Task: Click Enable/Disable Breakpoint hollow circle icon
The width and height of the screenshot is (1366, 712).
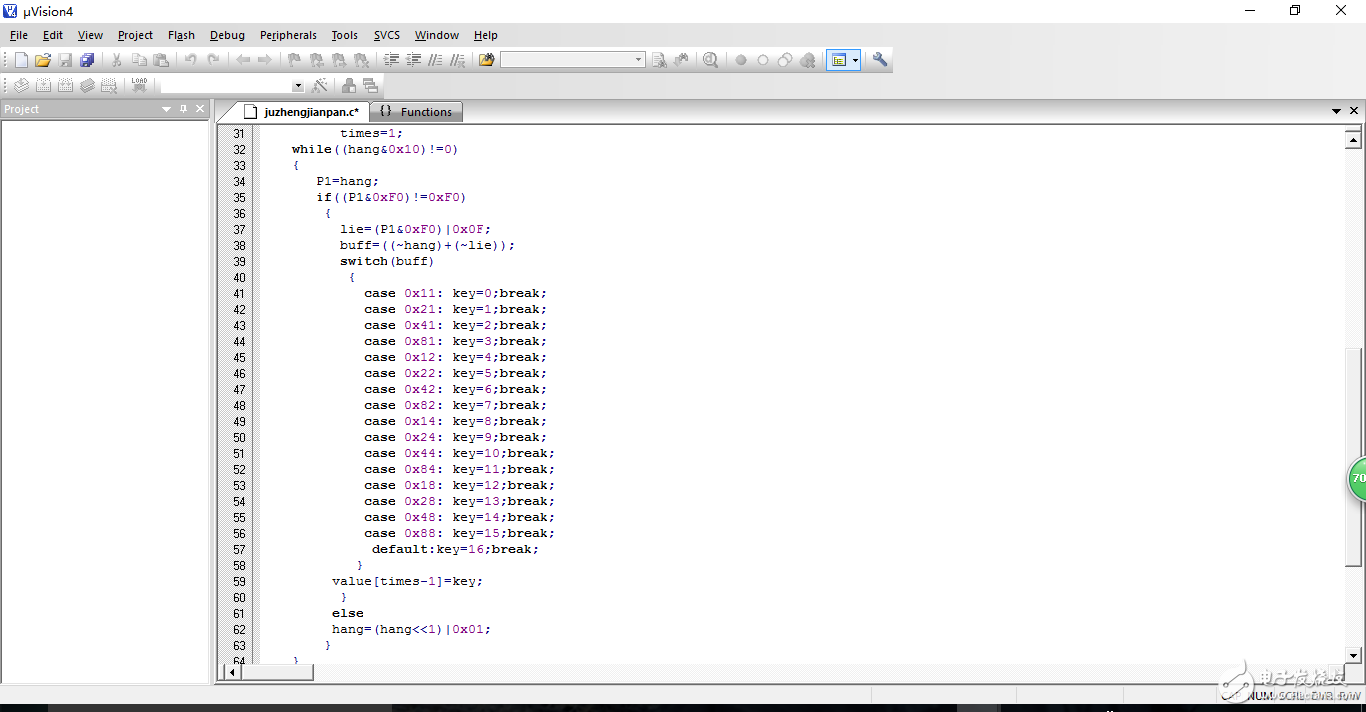Action: 763,60
